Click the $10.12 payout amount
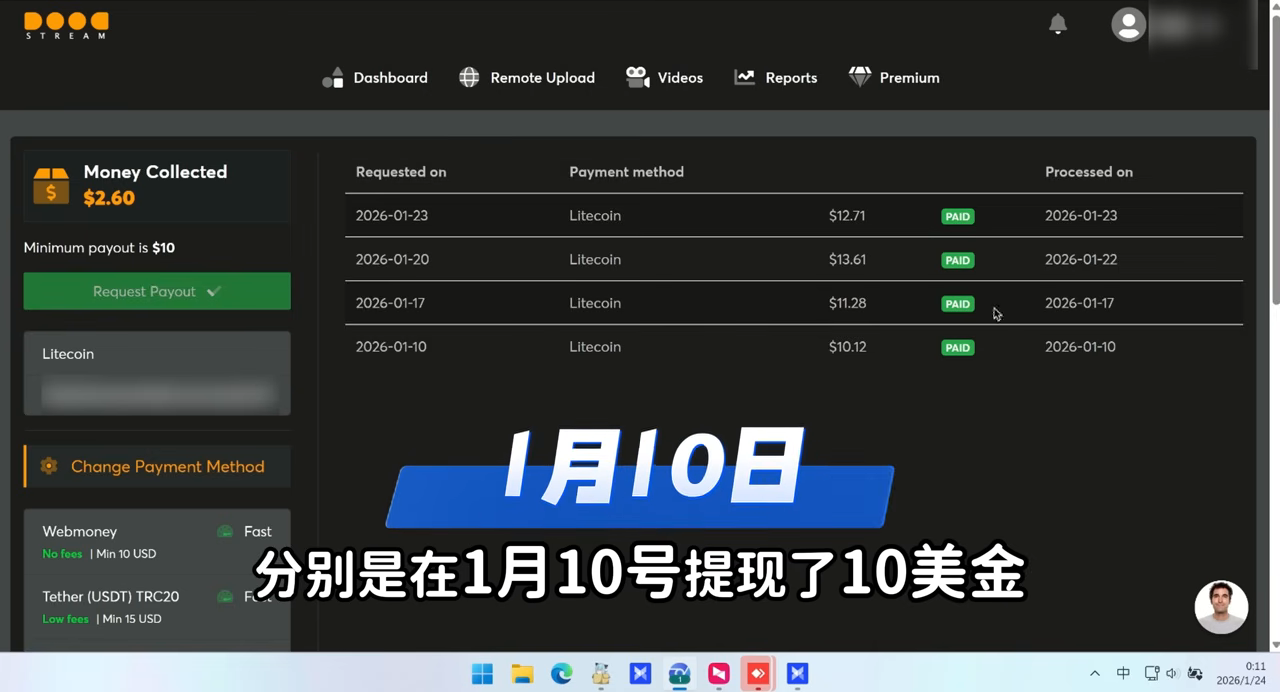1280x692 pixels. pyautogui.click(x=847, y=347)
